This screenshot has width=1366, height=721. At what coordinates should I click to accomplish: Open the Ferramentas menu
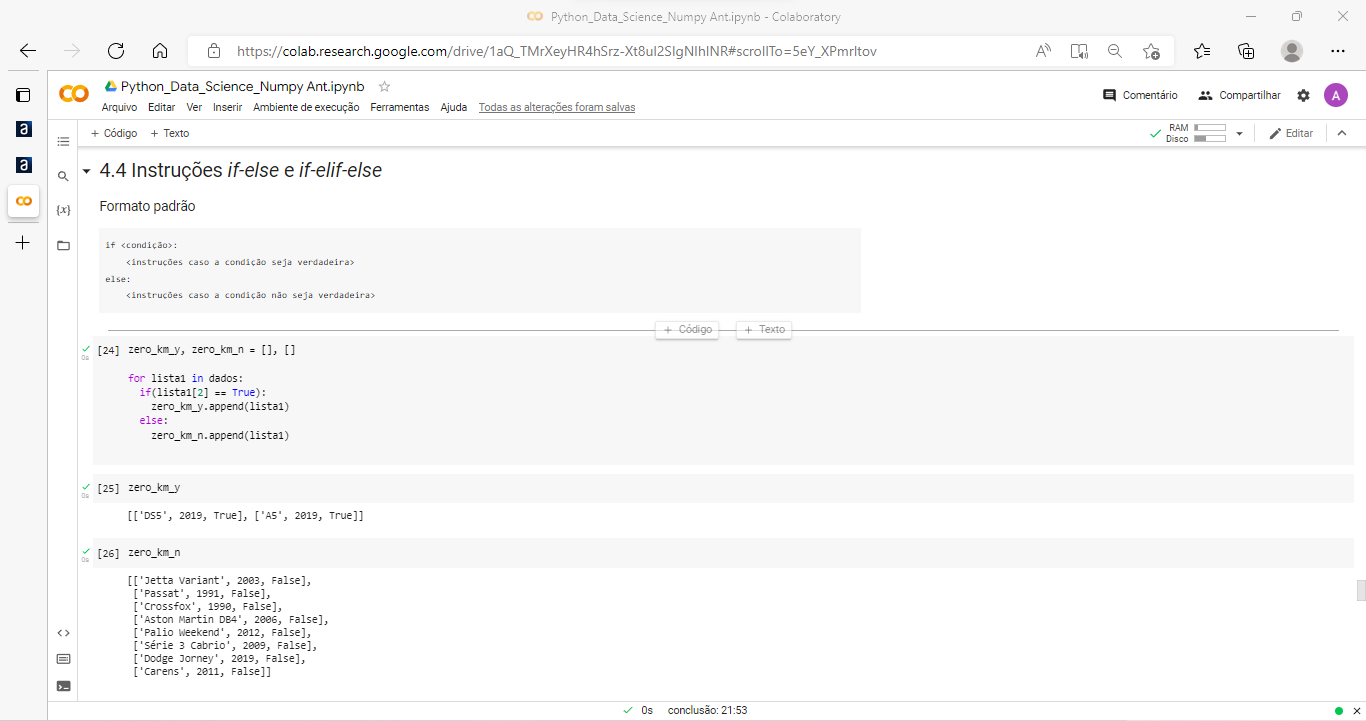pyautogui.click(x=399, y=107)
